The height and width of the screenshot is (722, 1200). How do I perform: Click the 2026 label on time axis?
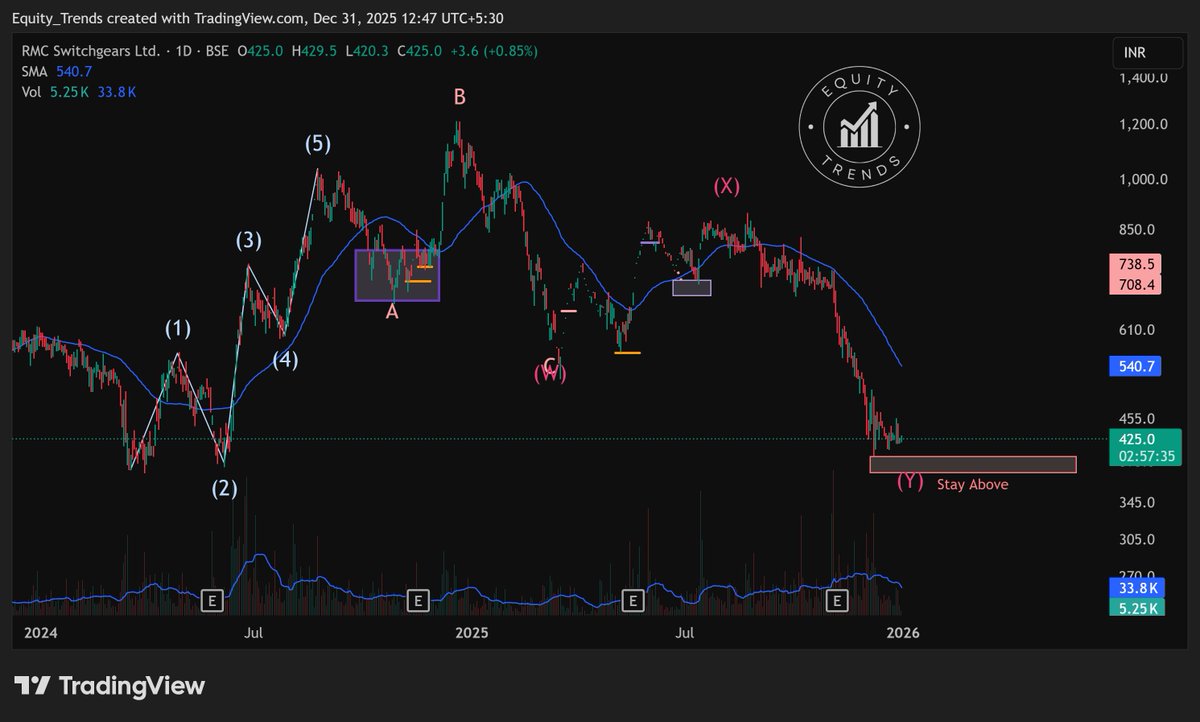903,633
